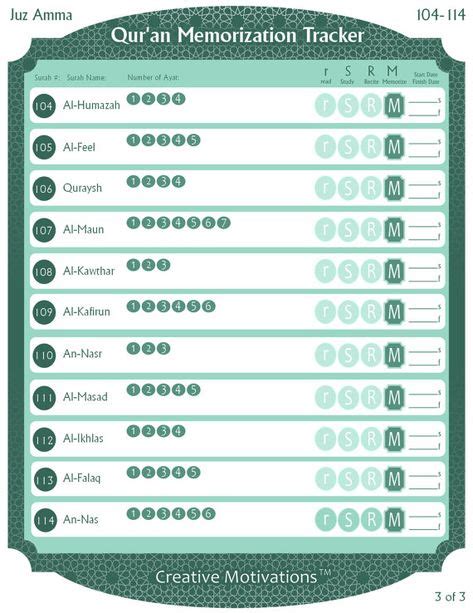Image resolution: width=473 pixels, height=613 pixels.
Task: Fill in the finish date line for An-Nas
Action: (423, 528)
